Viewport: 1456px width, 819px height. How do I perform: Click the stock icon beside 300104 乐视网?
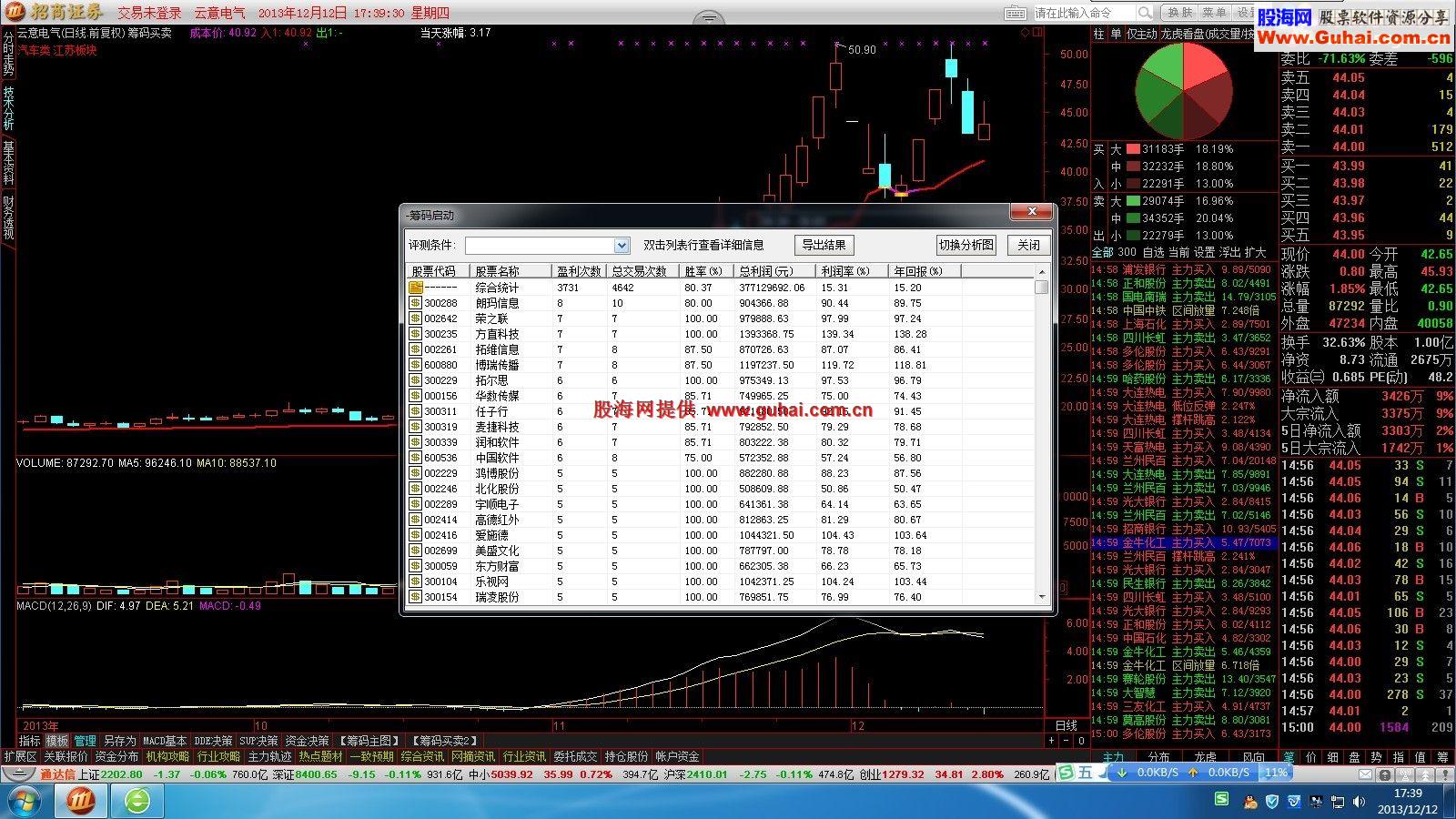click(x=415, y=581)
